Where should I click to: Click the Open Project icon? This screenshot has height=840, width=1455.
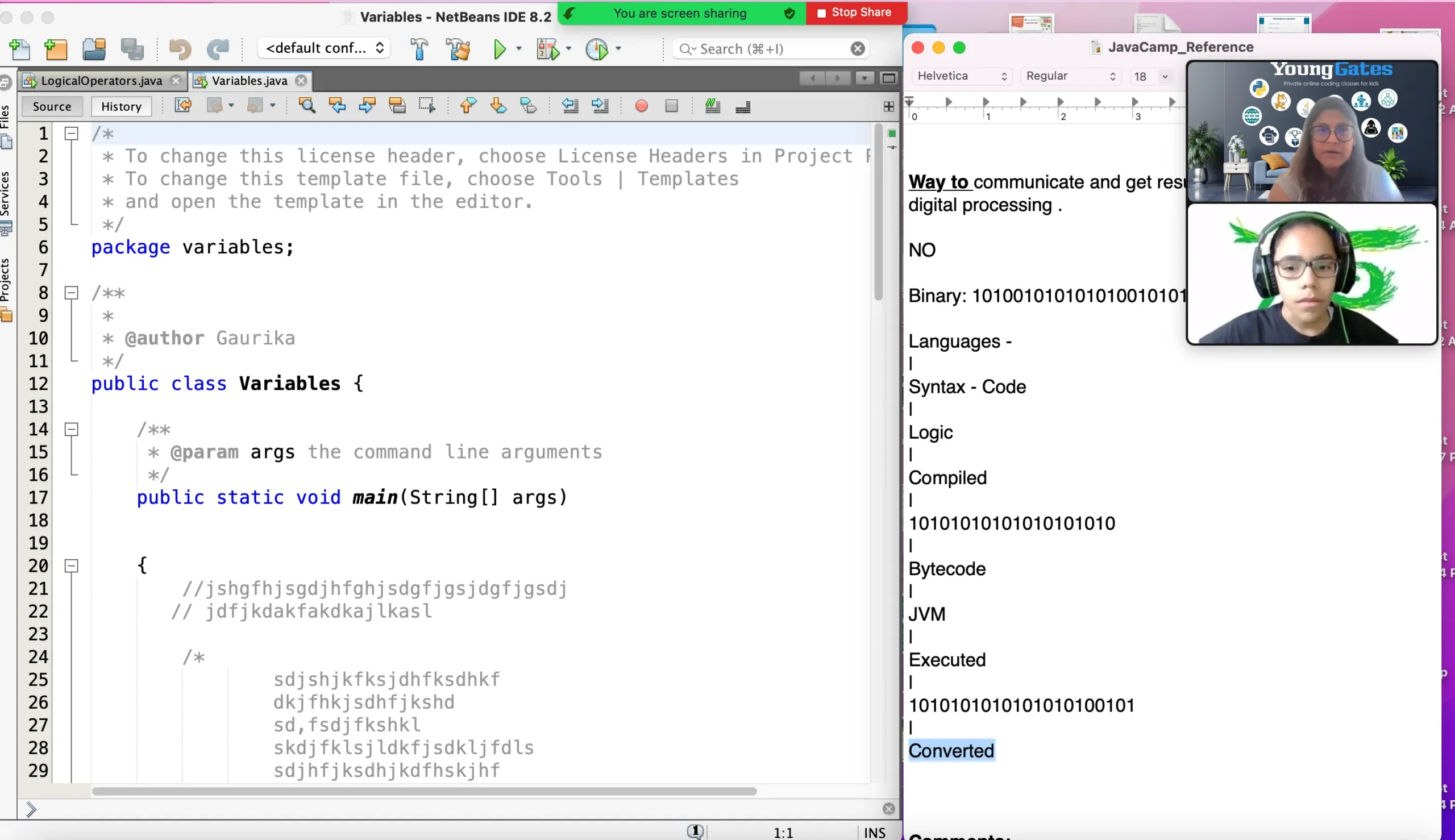tap(94, 49)
